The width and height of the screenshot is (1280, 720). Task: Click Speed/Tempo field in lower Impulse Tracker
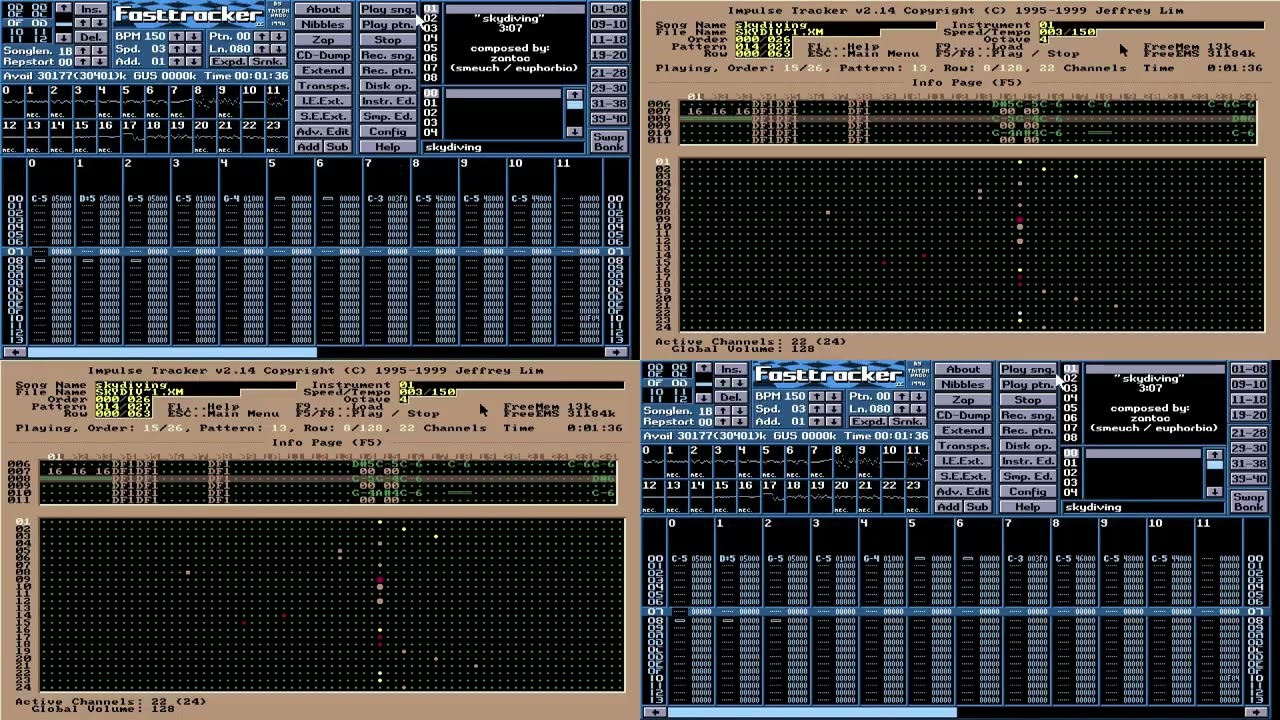[x=427, y=392]
